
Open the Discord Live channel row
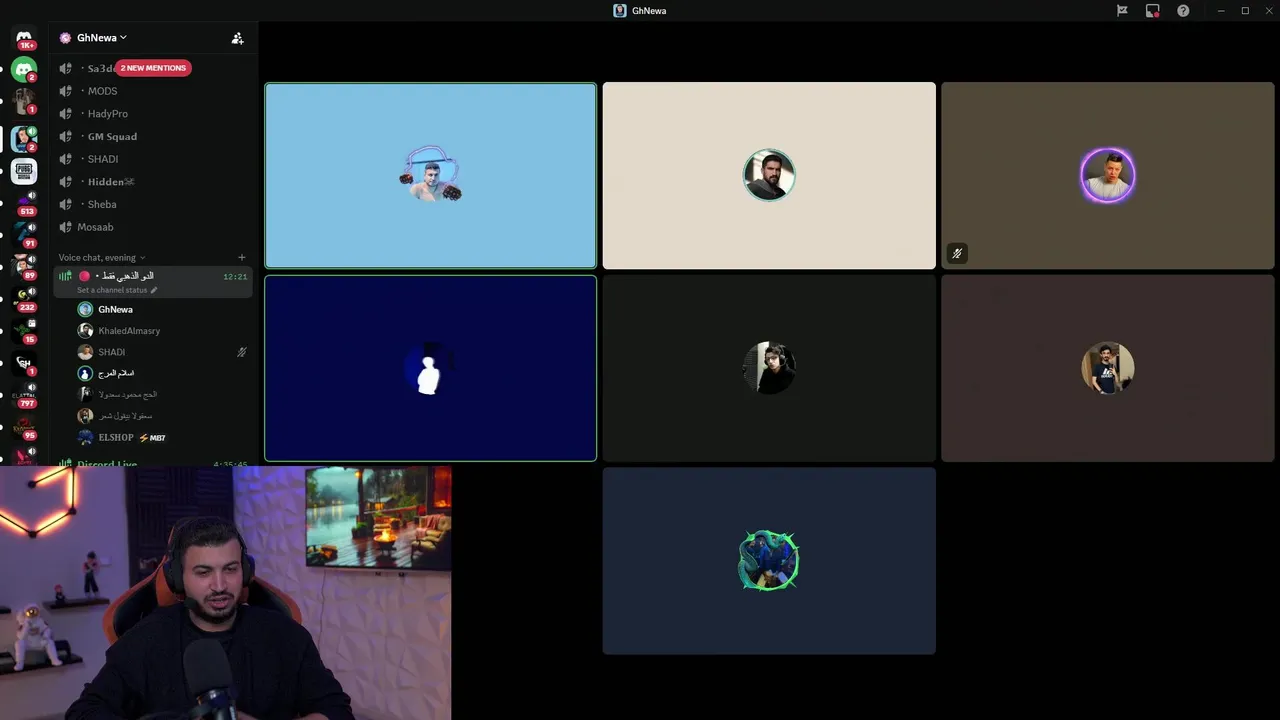153,464
